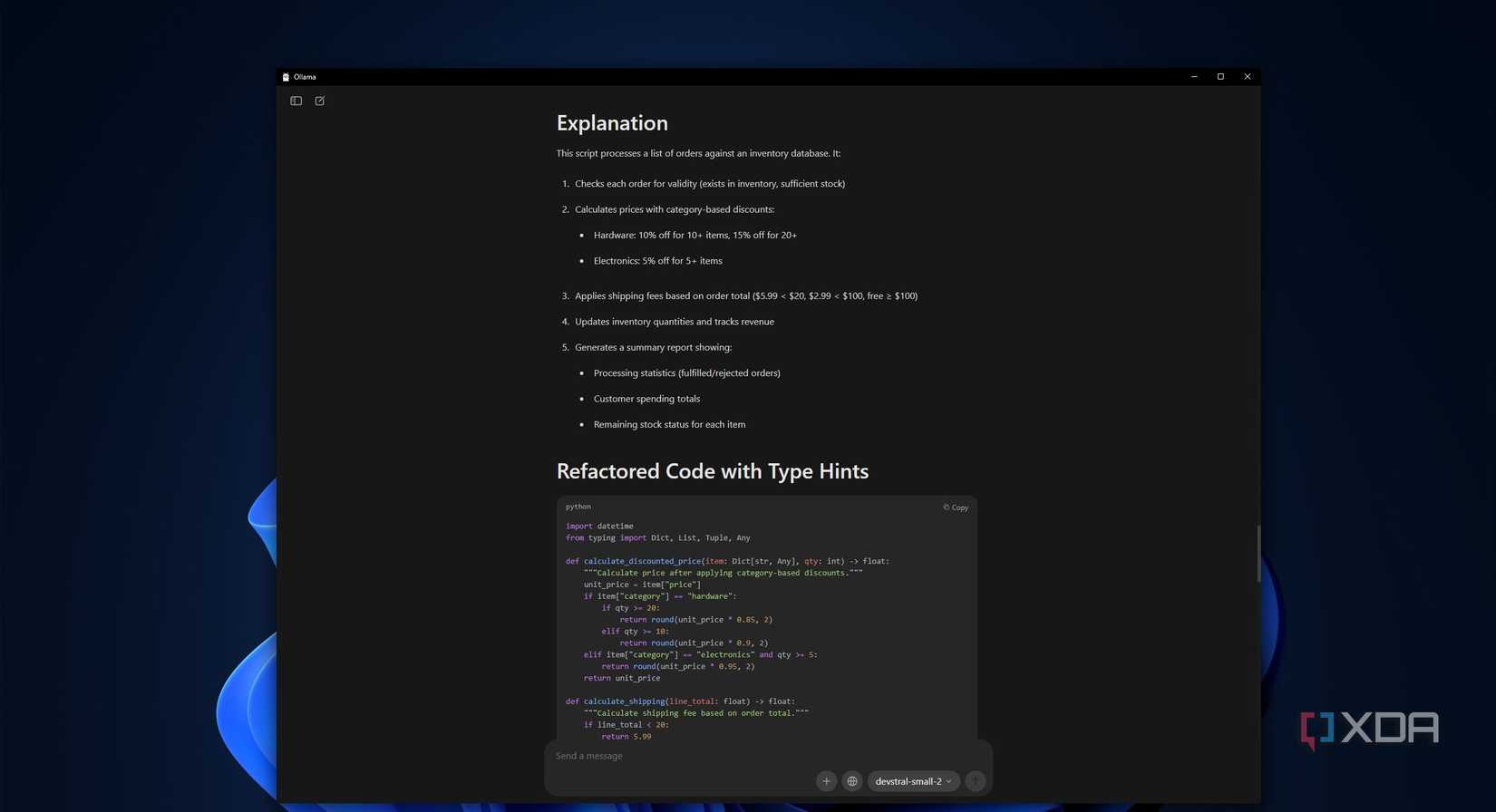Image resolution: width=1496 pixels, height=812 pixels.
Task: Click the calculate_shipping function definition line
Action: tap(680, 701)
